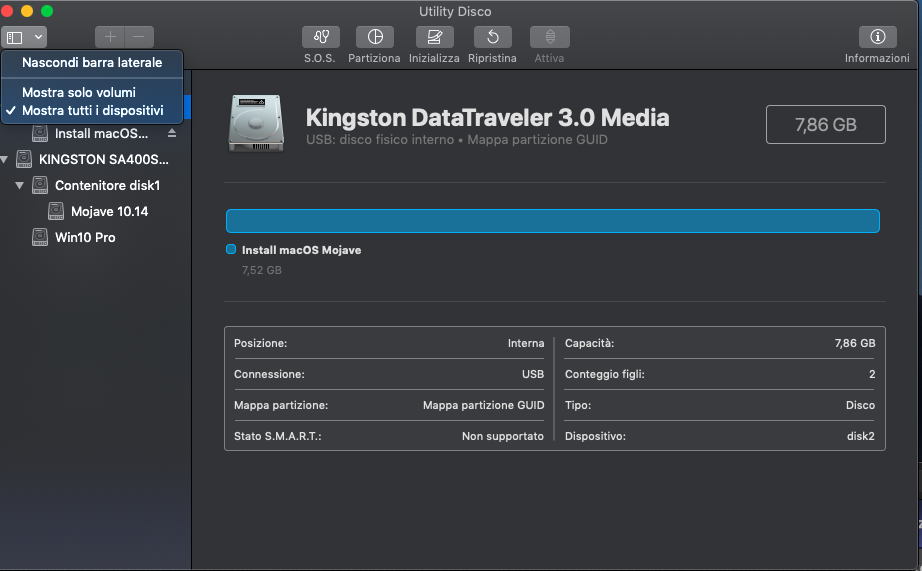
Task: Eject the Install macOS volume
Action: tap(172, 133)
